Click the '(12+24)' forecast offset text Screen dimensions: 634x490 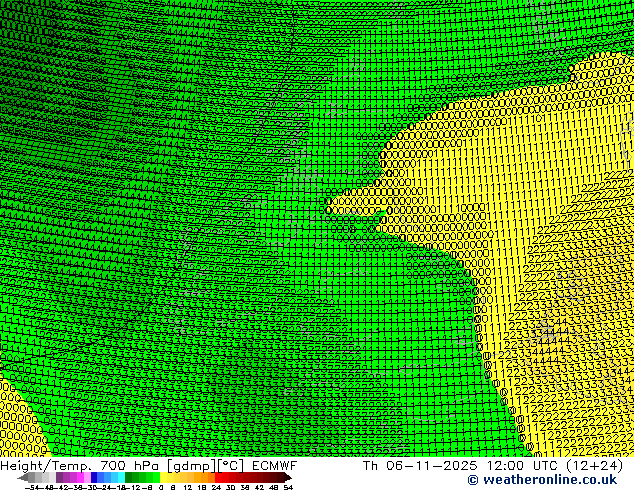point(595,466)
